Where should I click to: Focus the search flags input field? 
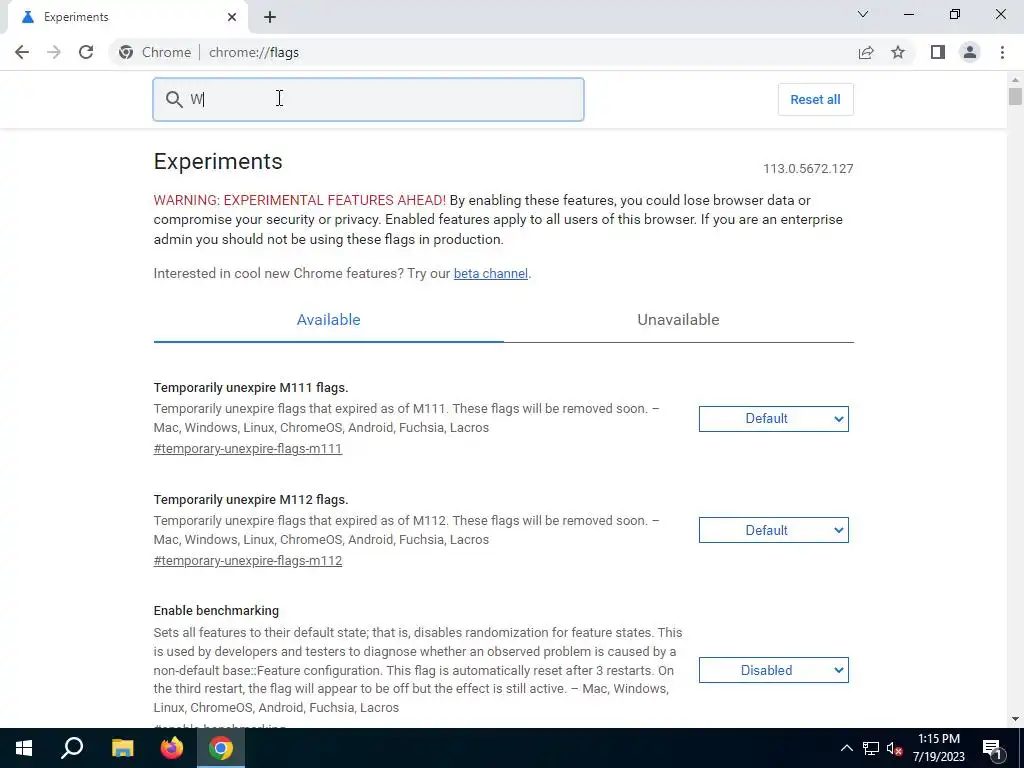click(x=368, y=99)
